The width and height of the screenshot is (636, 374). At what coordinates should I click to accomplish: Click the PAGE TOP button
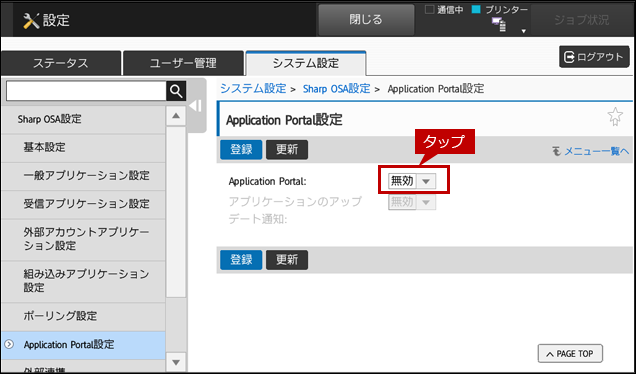[x=570, y=354]
